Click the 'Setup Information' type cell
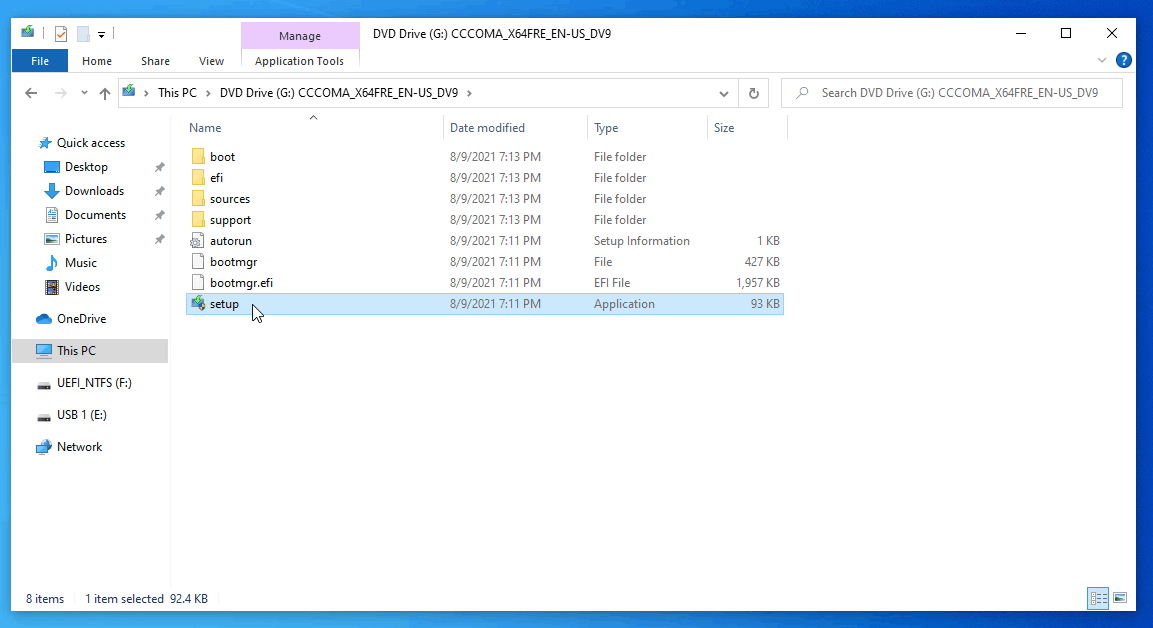 point(642,240)
